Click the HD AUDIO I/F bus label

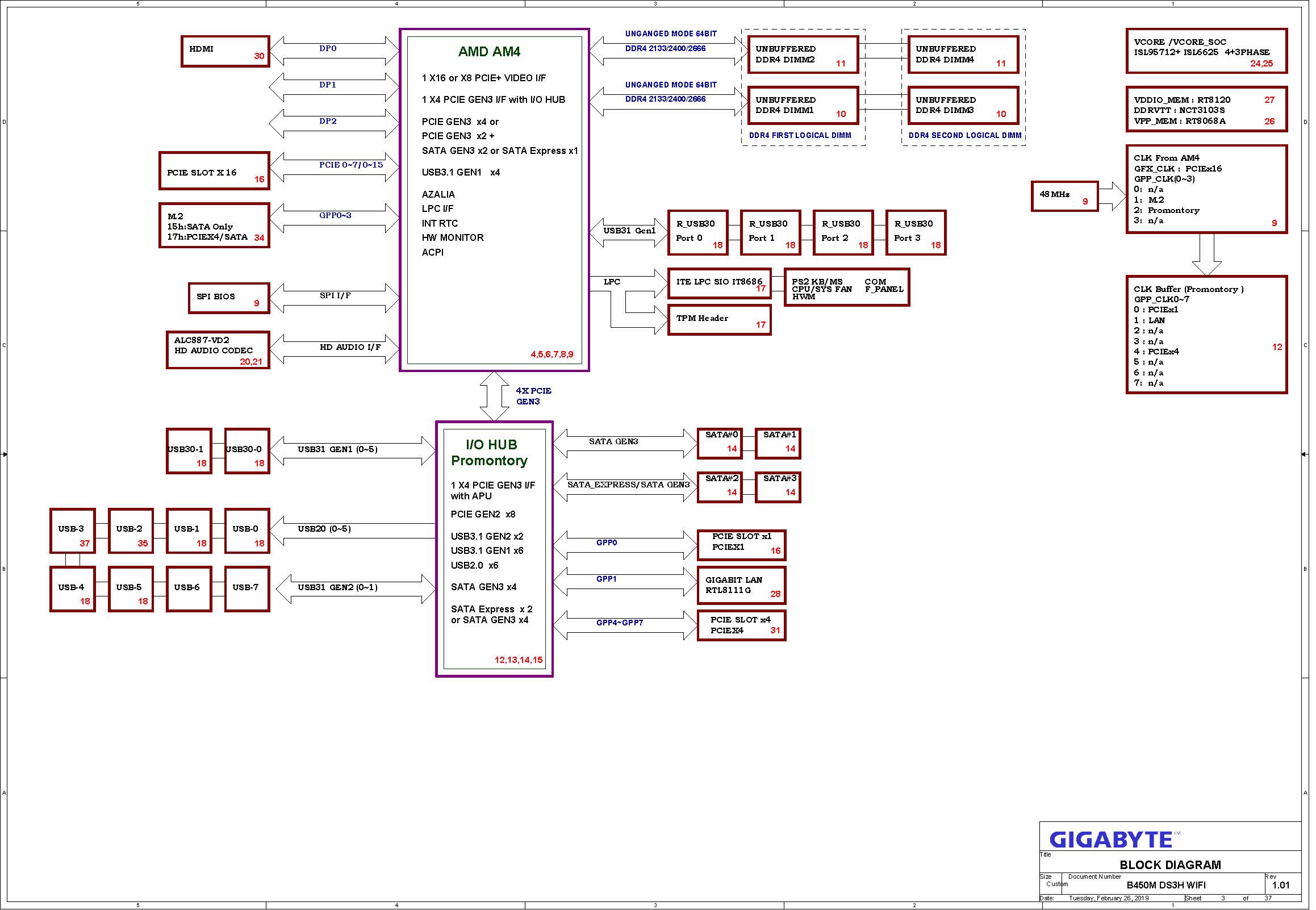coord(350,347)
